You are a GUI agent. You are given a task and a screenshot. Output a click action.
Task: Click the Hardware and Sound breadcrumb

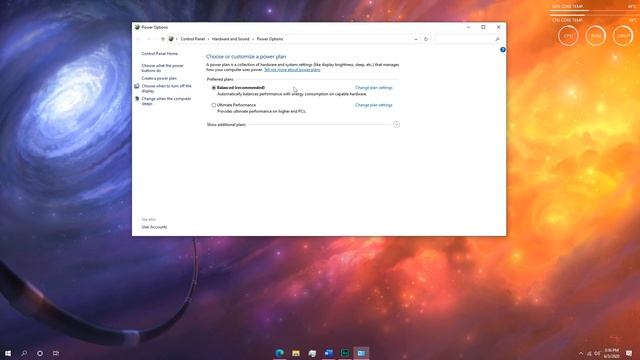pyautogui.click(x=231, y=39)
